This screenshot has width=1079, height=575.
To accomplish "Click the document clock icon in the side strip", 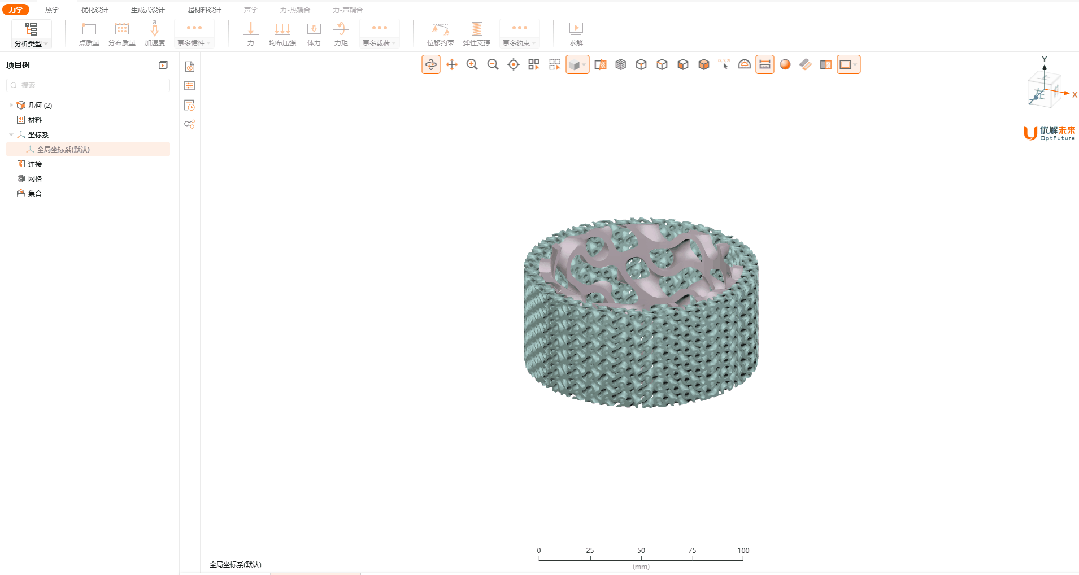I will click(x=189, y=106).
